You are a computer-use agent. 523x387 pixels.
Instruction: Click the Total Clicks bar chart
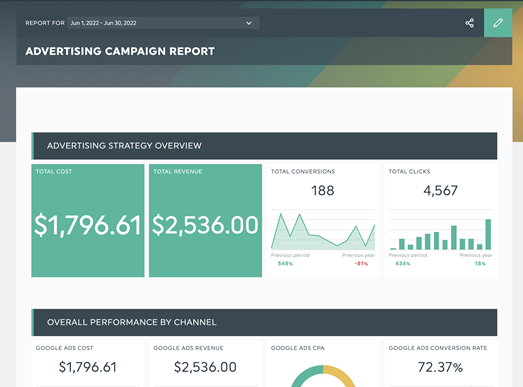point(441,230)
